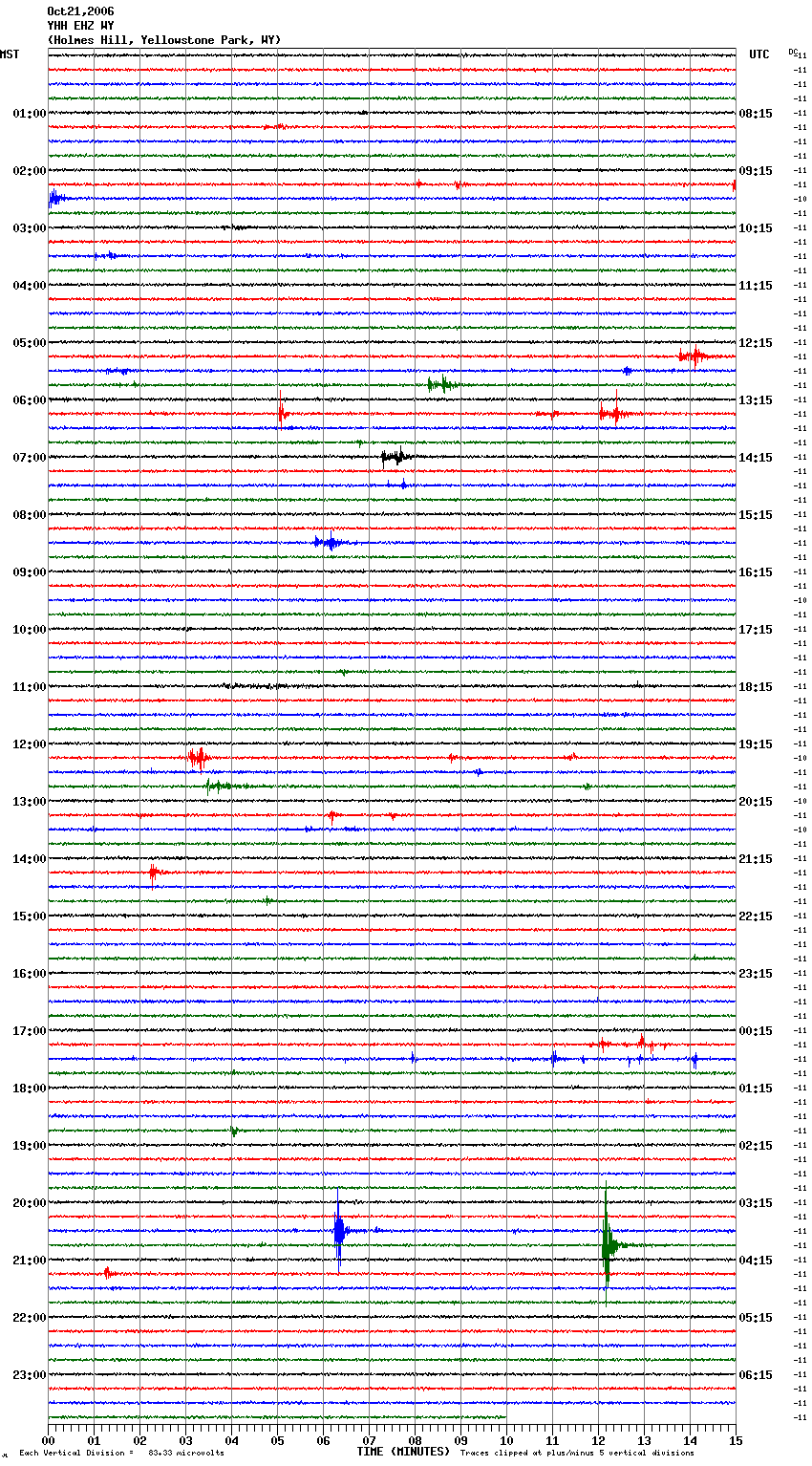Viewport: 812px width, 1466px height.
Task: Click the green seismic burst before 06:00
Action: [x=442, y=384]
